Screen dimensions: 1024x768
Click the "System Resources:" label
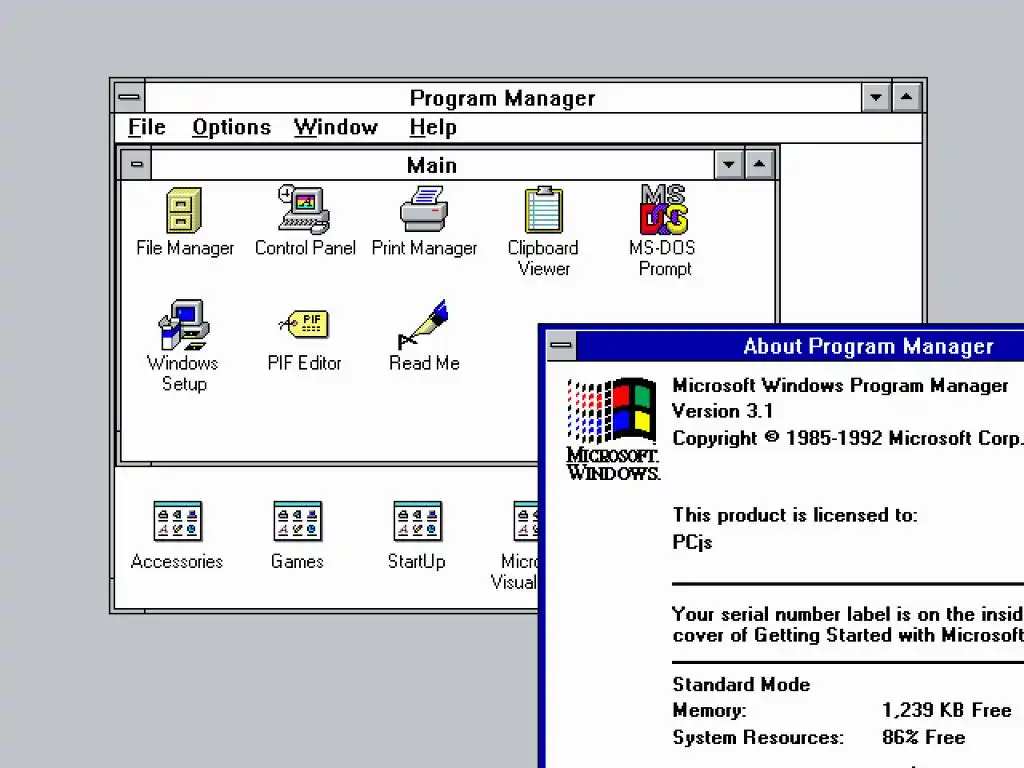(758, 737)
